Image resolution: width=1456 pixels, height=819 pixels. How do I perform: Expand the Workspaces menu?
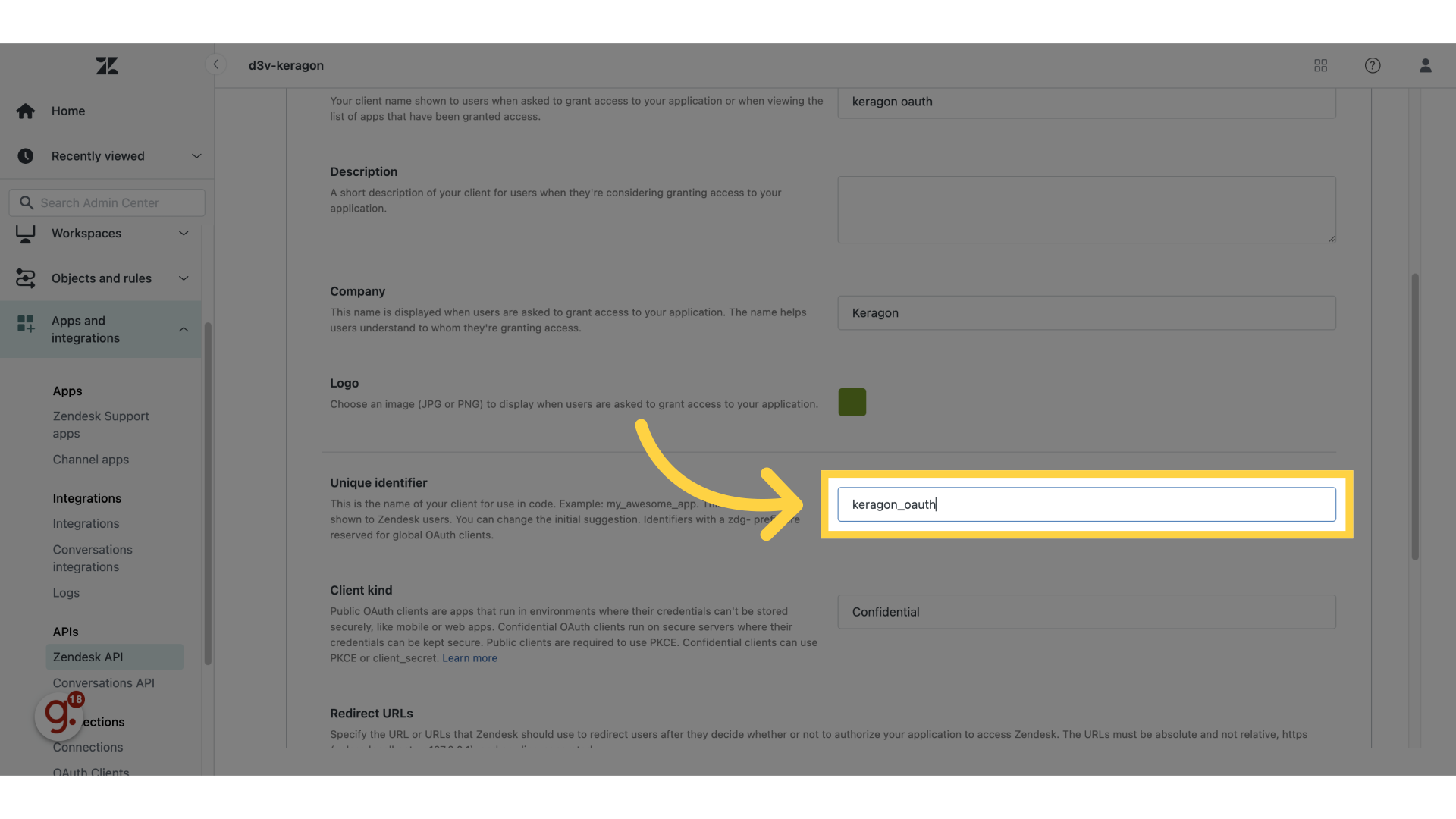pos(184,234)
